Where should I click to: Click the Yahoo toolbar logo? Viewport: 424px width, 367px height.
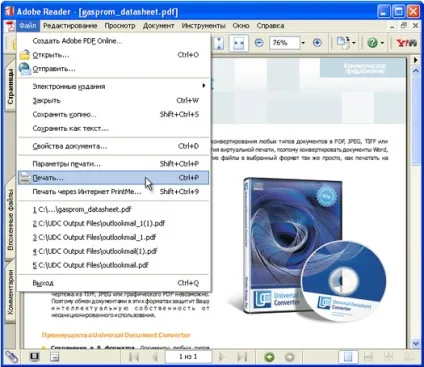(406, 43)
